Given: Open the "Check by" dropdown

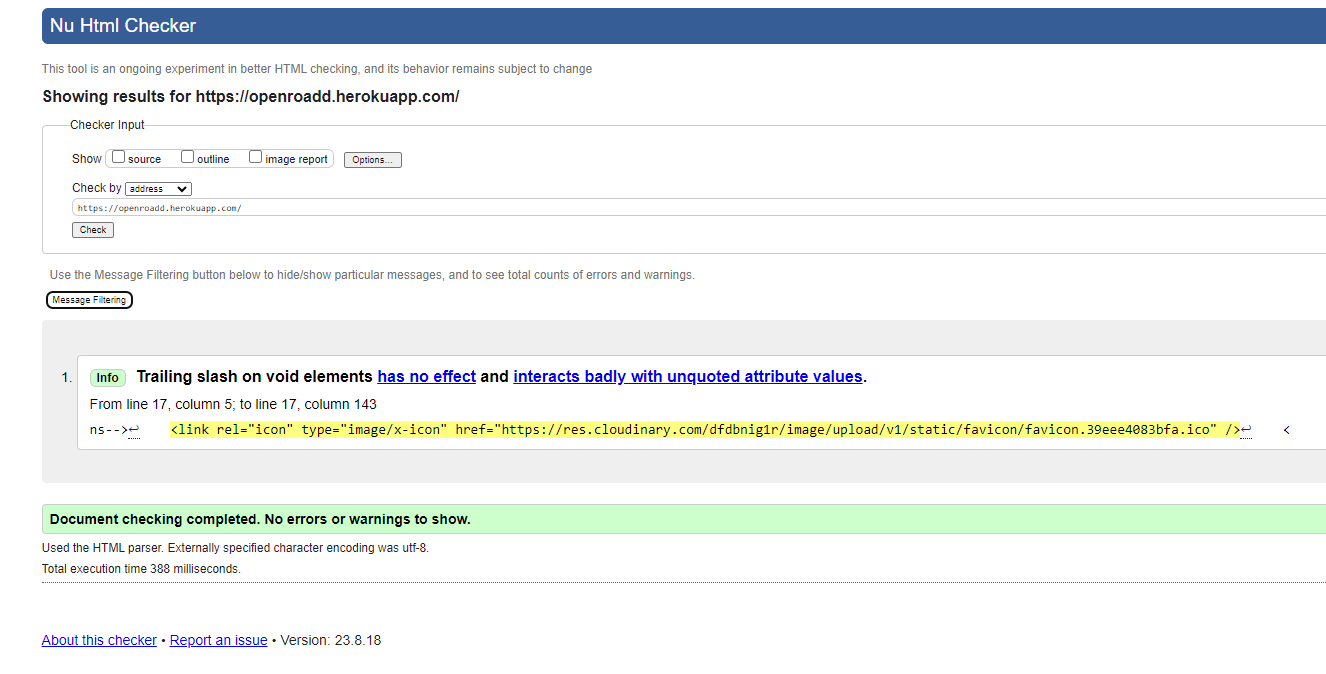Looking at the screenshot, I should coord(157,188).
